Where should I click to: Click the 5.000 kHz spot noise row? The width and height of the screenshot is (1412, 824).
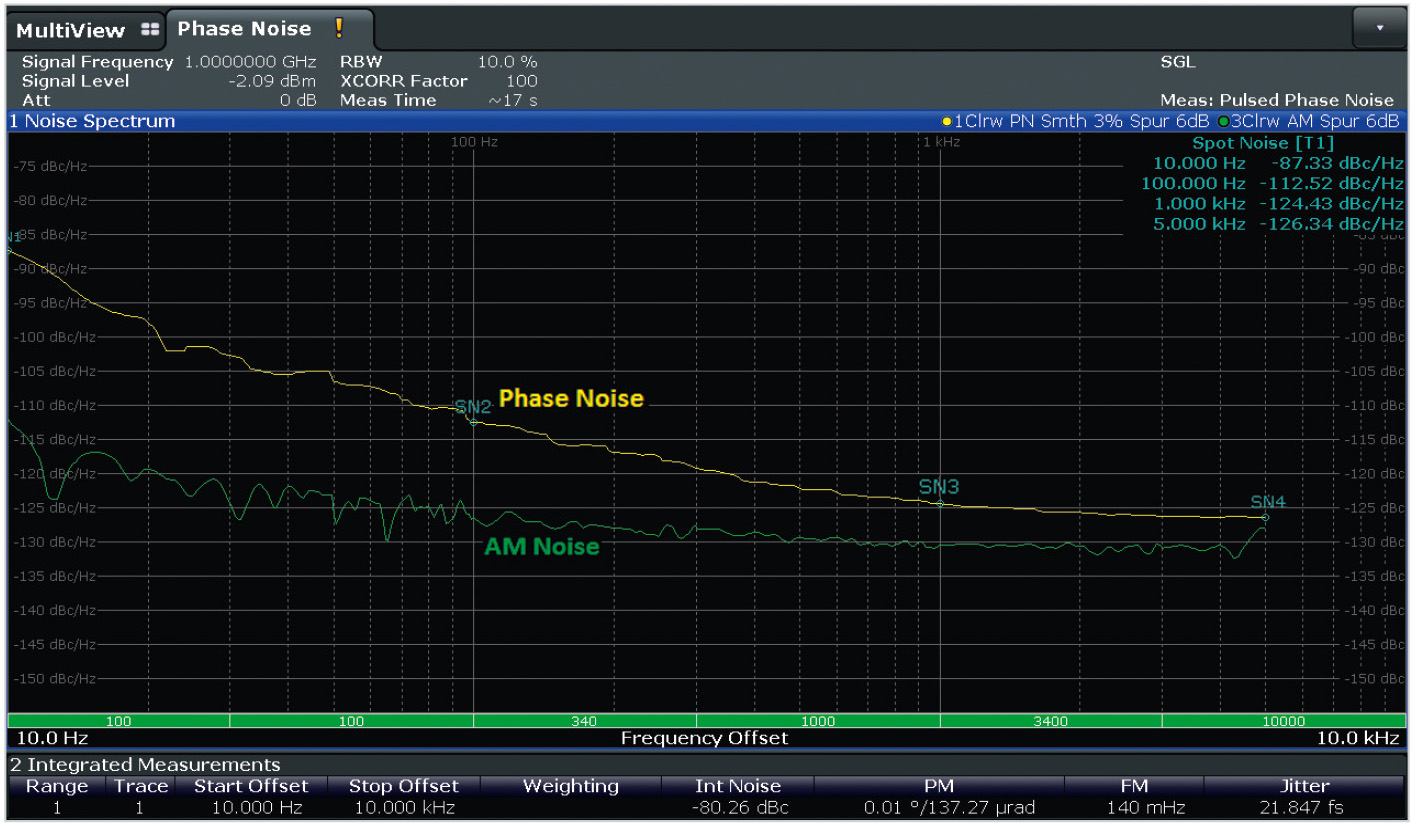click(1278, 223)
